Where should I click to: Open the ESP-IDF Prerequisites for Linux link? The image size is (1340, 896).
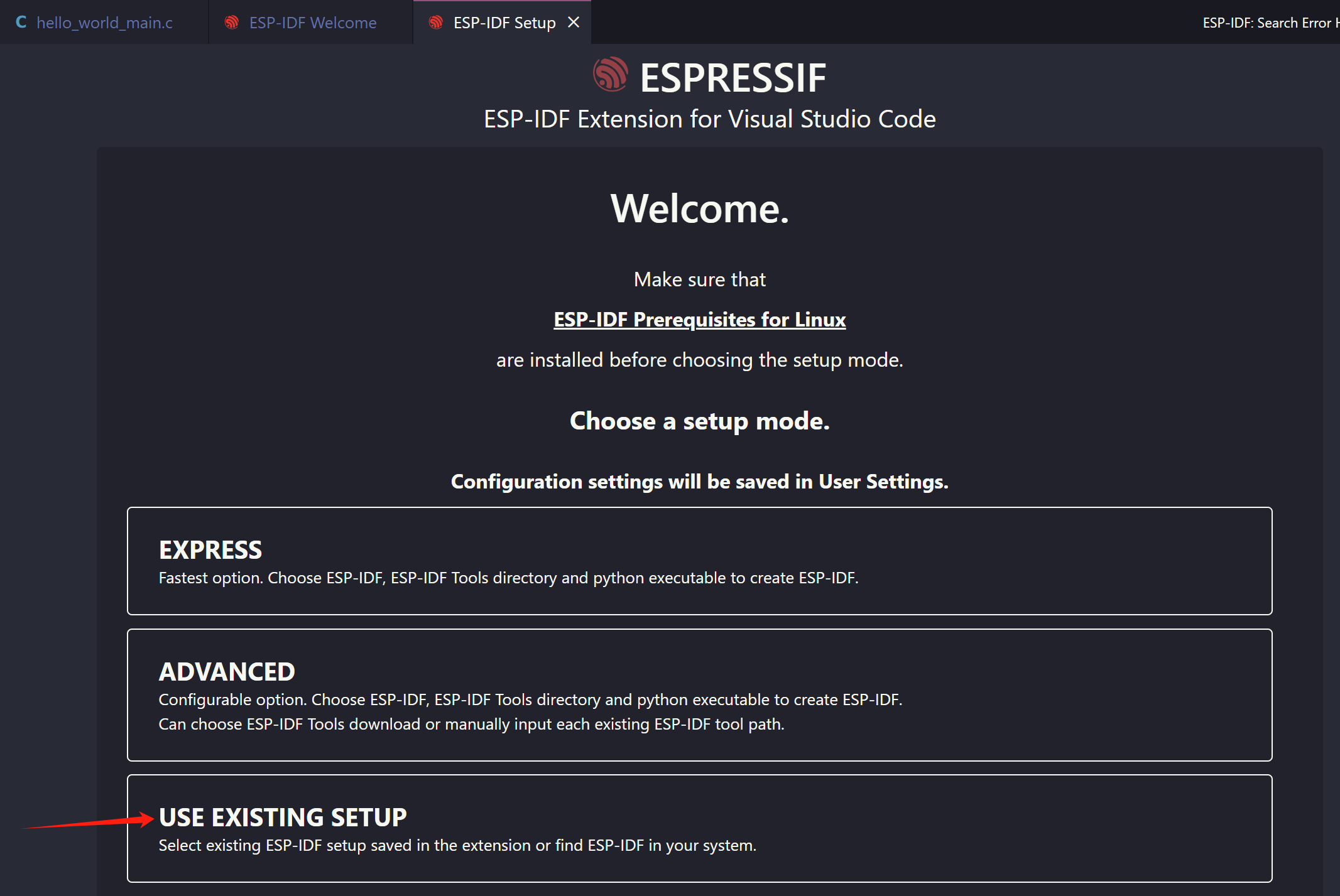click(699, 319)
